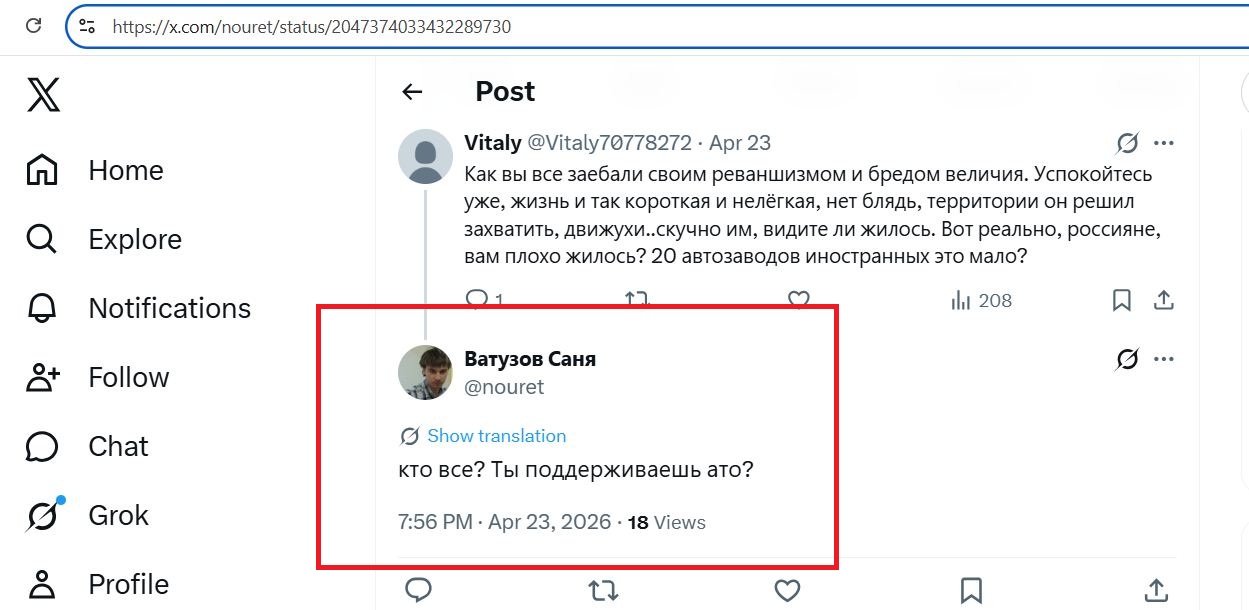Bookmark the main post by nouret

click(971, 590)
